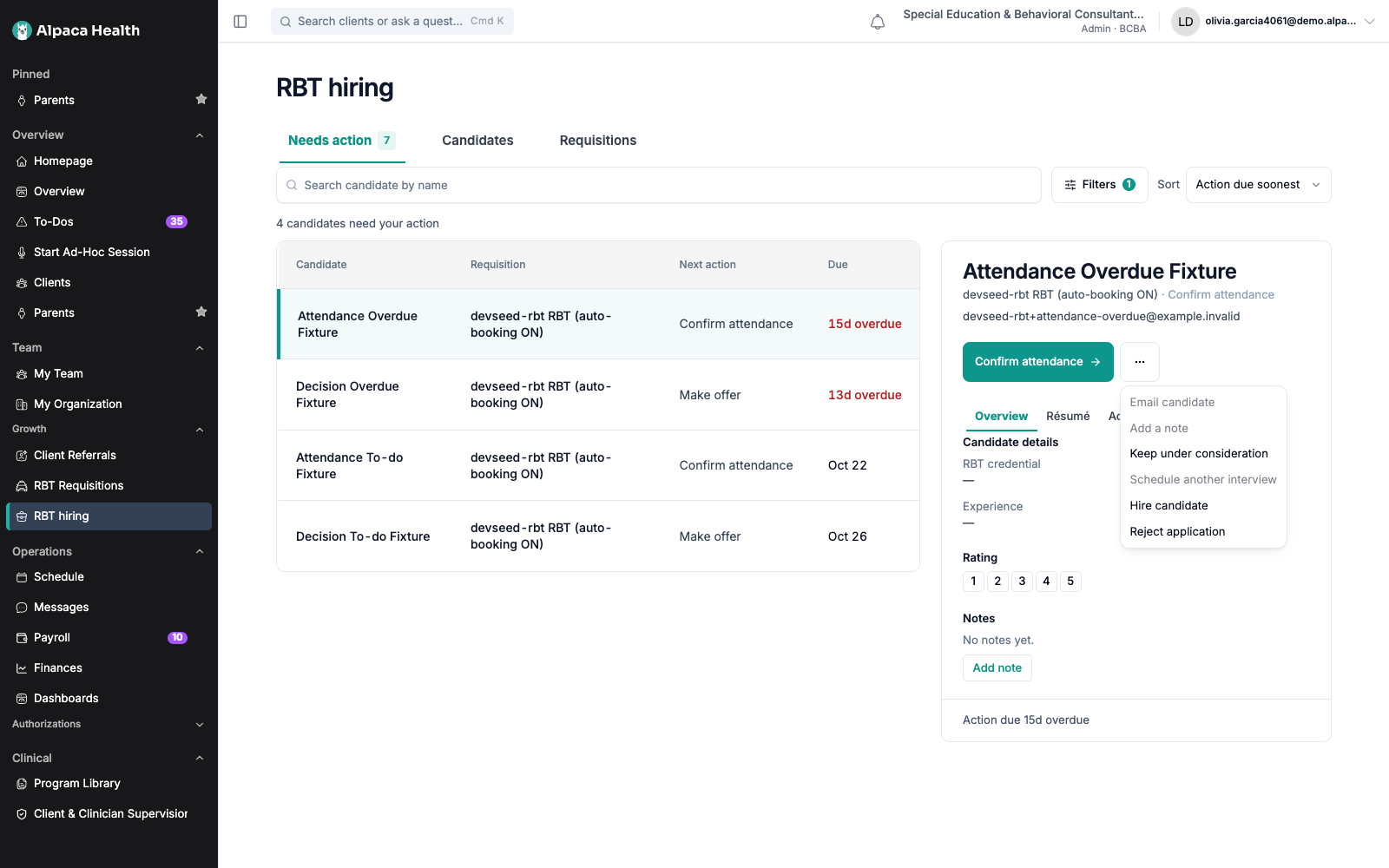Click the Confirm attendance button
Viewport: 1389px width, 868px height.
(1038, 362)
